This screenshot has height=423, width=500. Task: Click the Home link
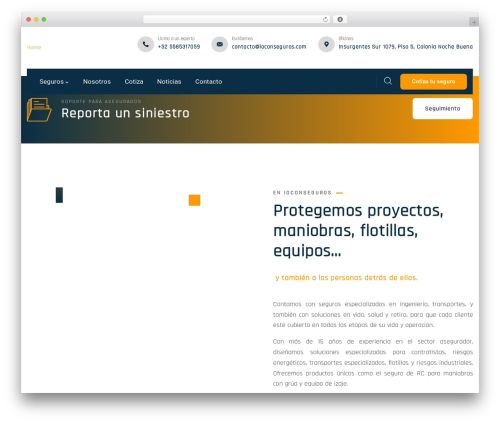pos(34,47)
